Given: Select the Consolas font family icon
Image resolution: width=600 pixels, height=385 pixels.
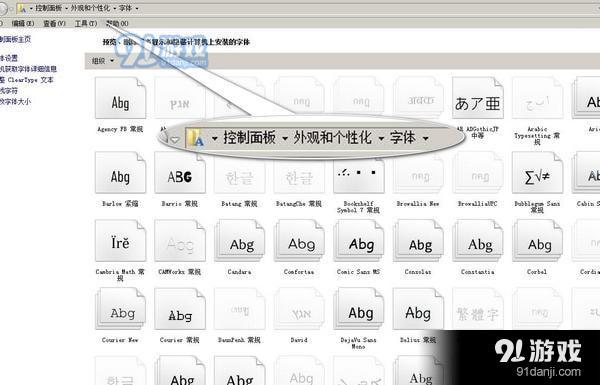Looking at the screenshot, I should [x=418, y=241].
